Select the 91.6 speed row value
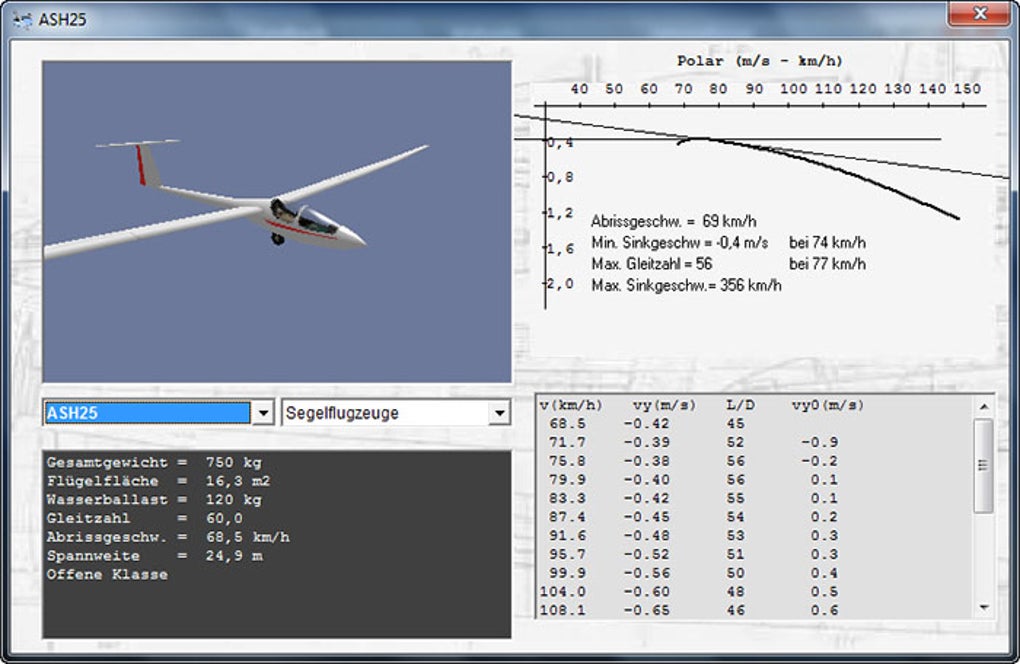This screenshot has width=1020, height=664. pos(567,536)
